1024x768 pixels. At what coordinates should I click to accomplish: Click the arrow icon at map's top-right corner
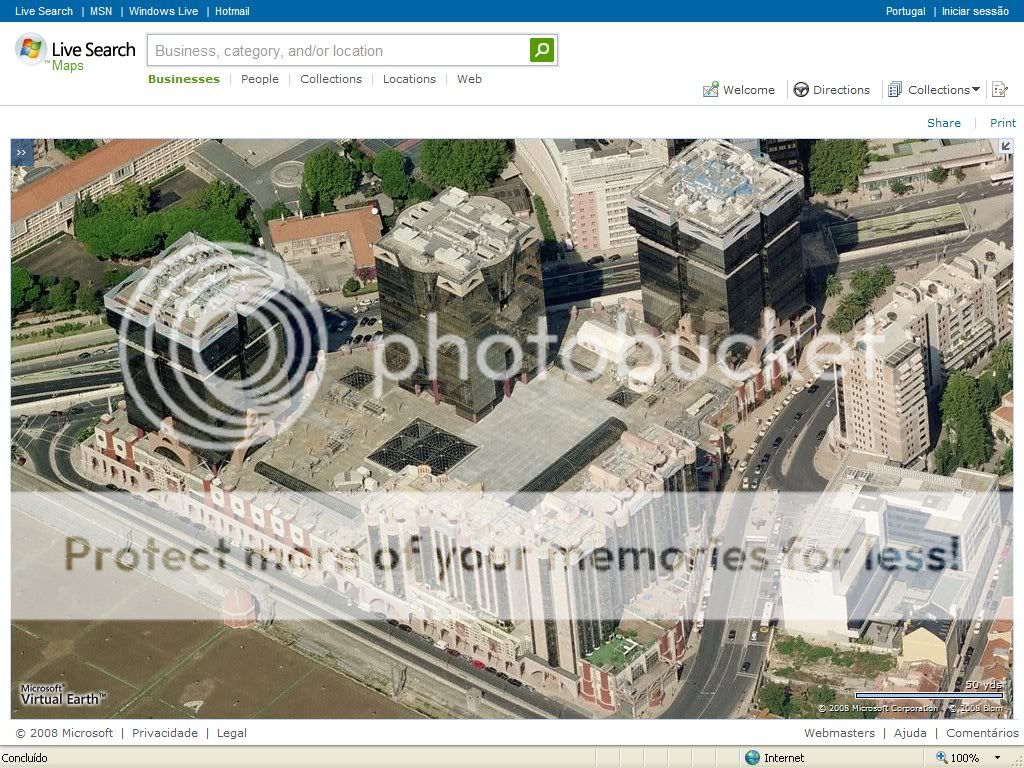point(1005,147)
